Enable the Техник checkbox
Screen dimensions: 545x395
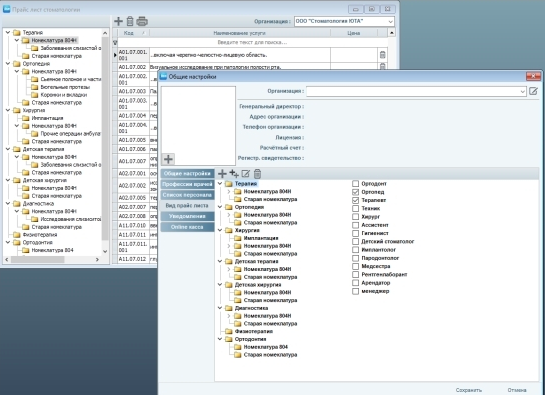(355, 208)
